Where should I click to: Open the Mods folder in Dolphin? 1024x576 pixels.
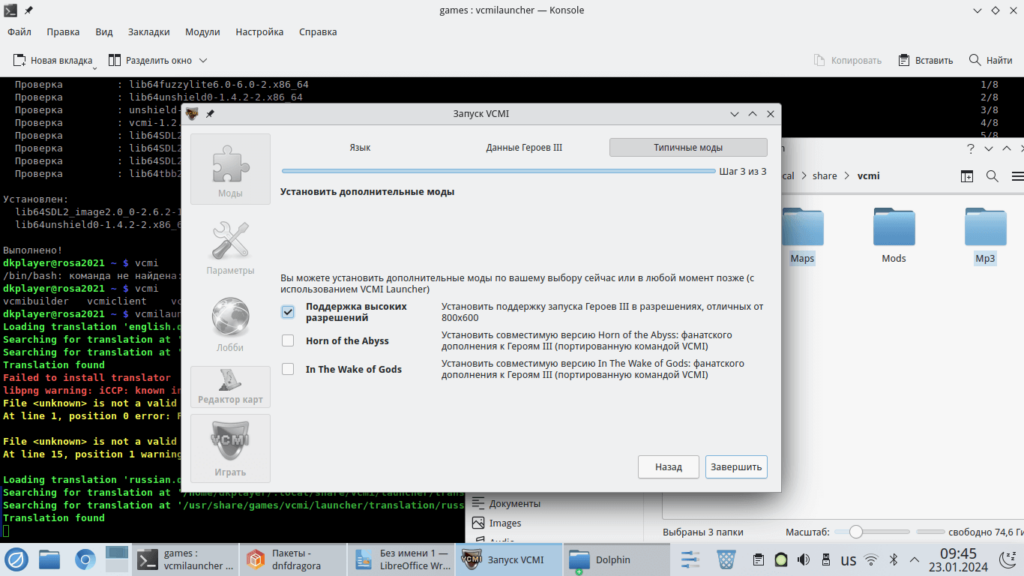893,236
